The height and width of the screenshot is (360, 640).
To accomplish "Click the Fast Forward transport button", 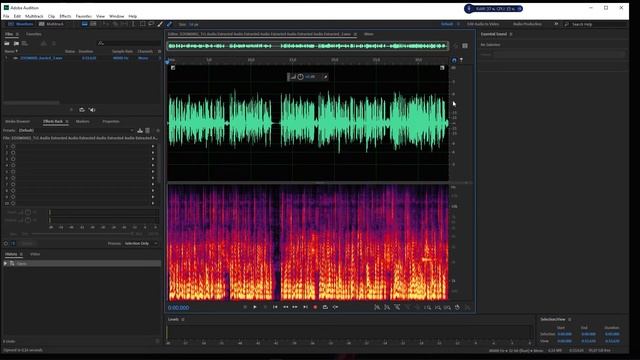I will tap(295, 307).
